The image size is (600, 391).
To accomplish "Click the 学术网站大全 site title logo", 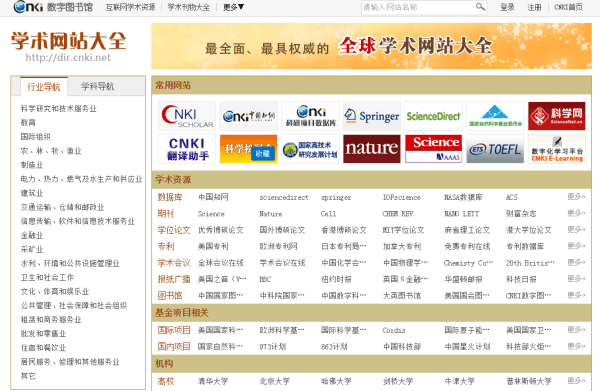I will (x=68, y=41).
